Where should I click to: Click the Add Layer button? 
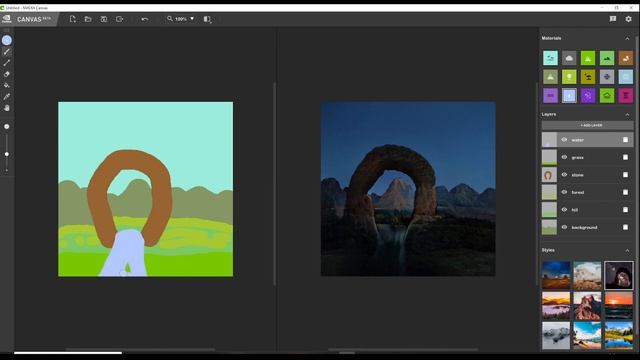tap(588, 125)
